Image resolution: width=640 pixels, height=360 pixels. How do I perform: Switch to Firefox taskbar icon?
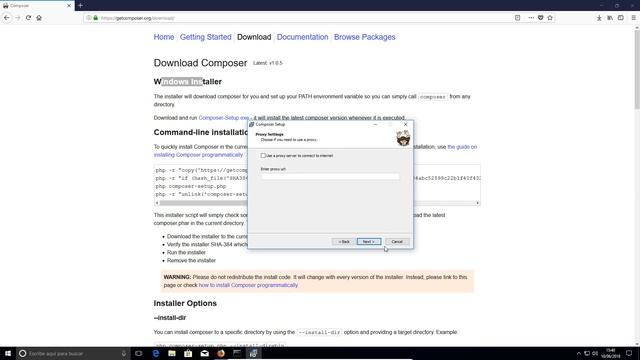coord(221,353)
